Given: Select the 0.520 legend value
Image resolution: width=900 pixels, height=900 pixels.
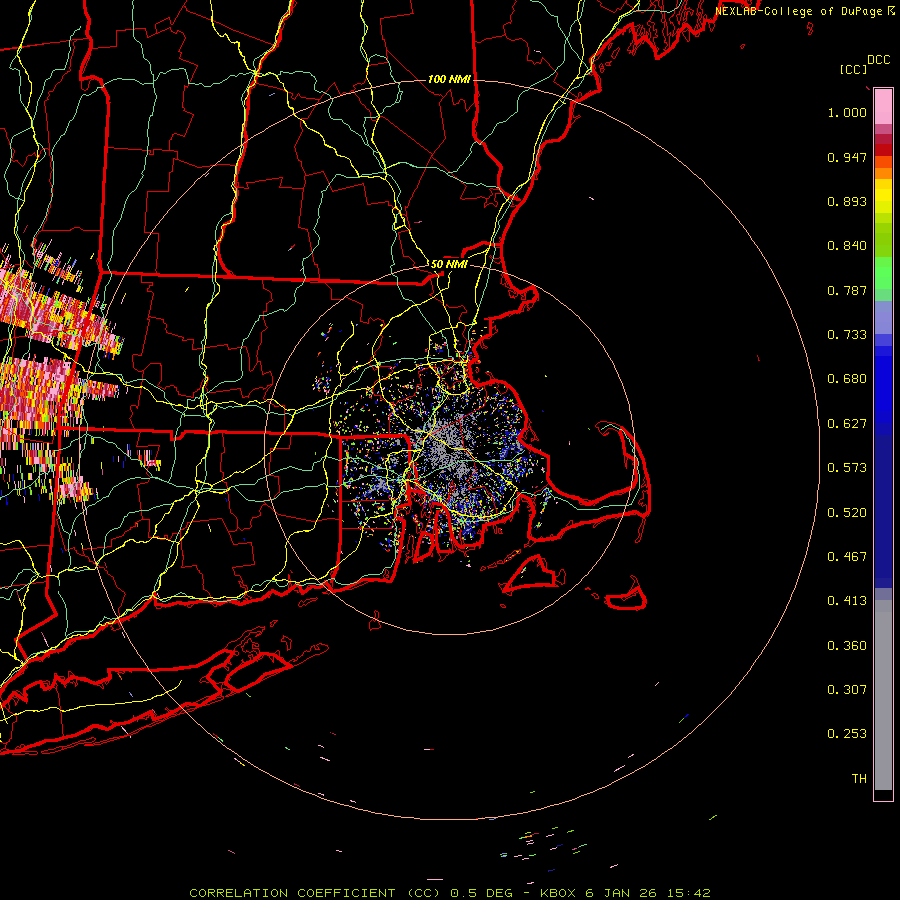Looking at the screenshot, I should 847,513.
